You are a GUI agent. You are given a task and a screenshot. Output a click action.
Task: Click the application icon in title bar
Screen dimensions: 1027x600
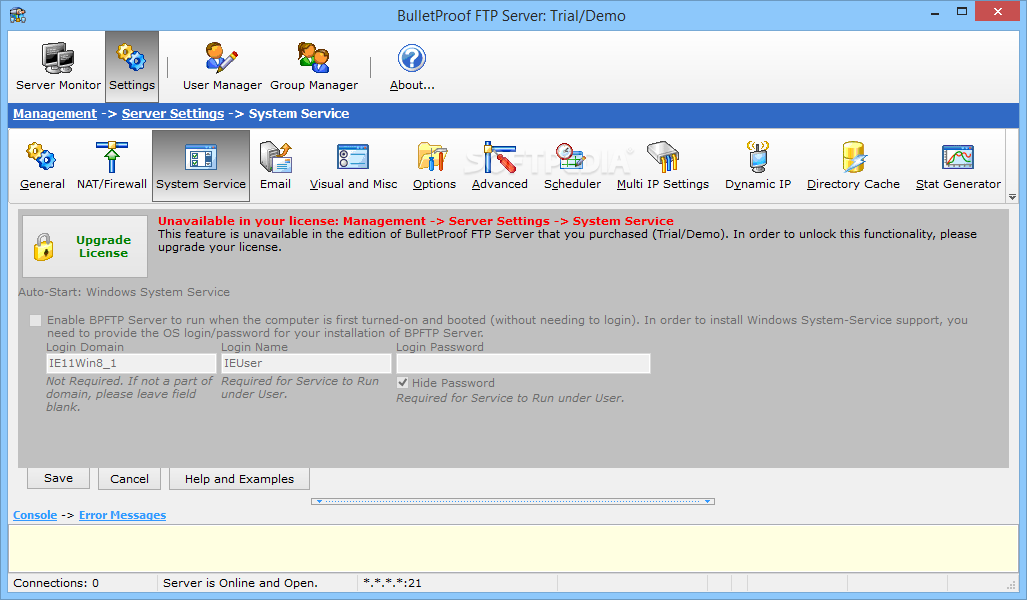click(18, 15)
